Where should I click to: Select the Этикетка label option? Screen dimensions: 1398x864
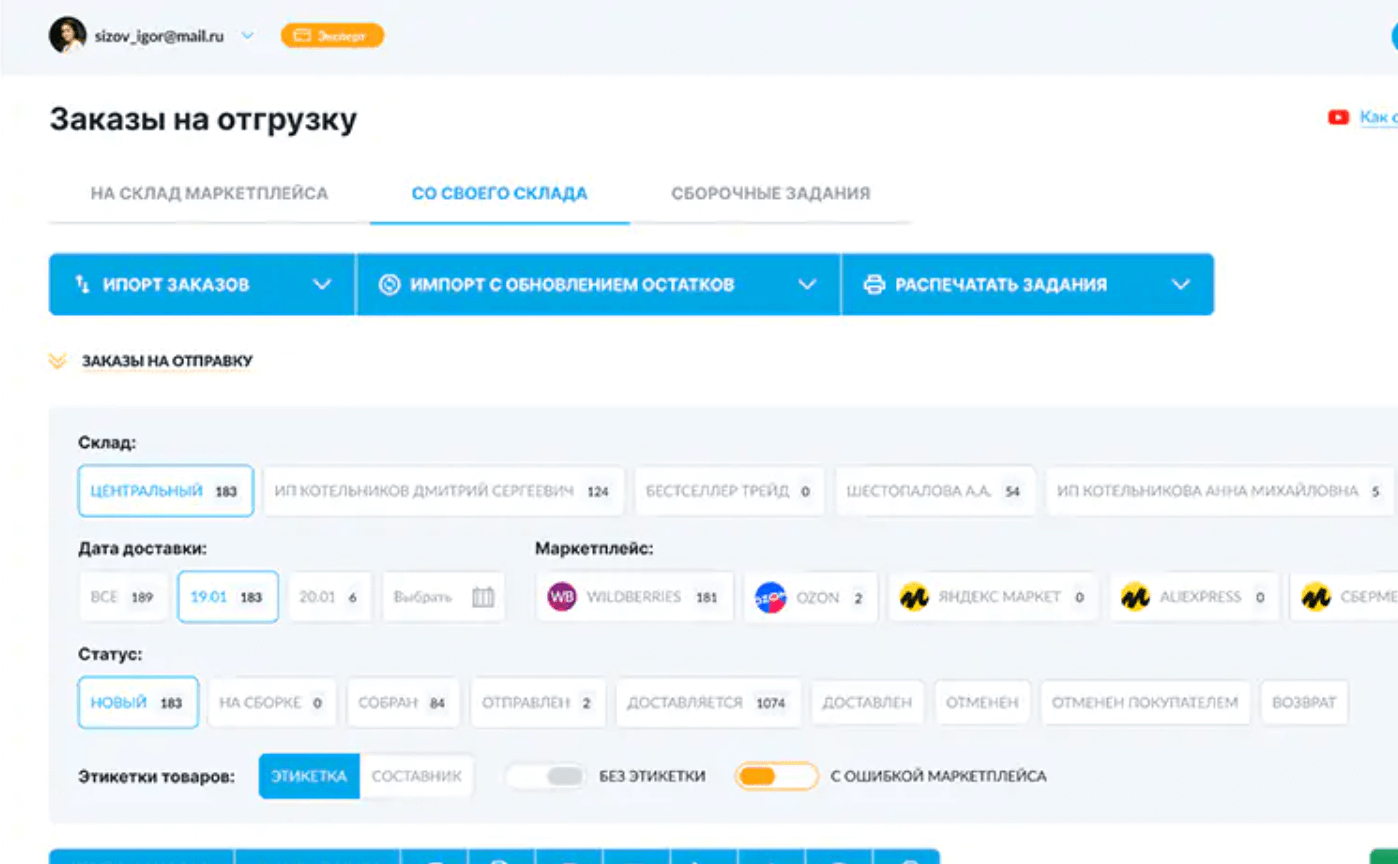pos(309,776)
